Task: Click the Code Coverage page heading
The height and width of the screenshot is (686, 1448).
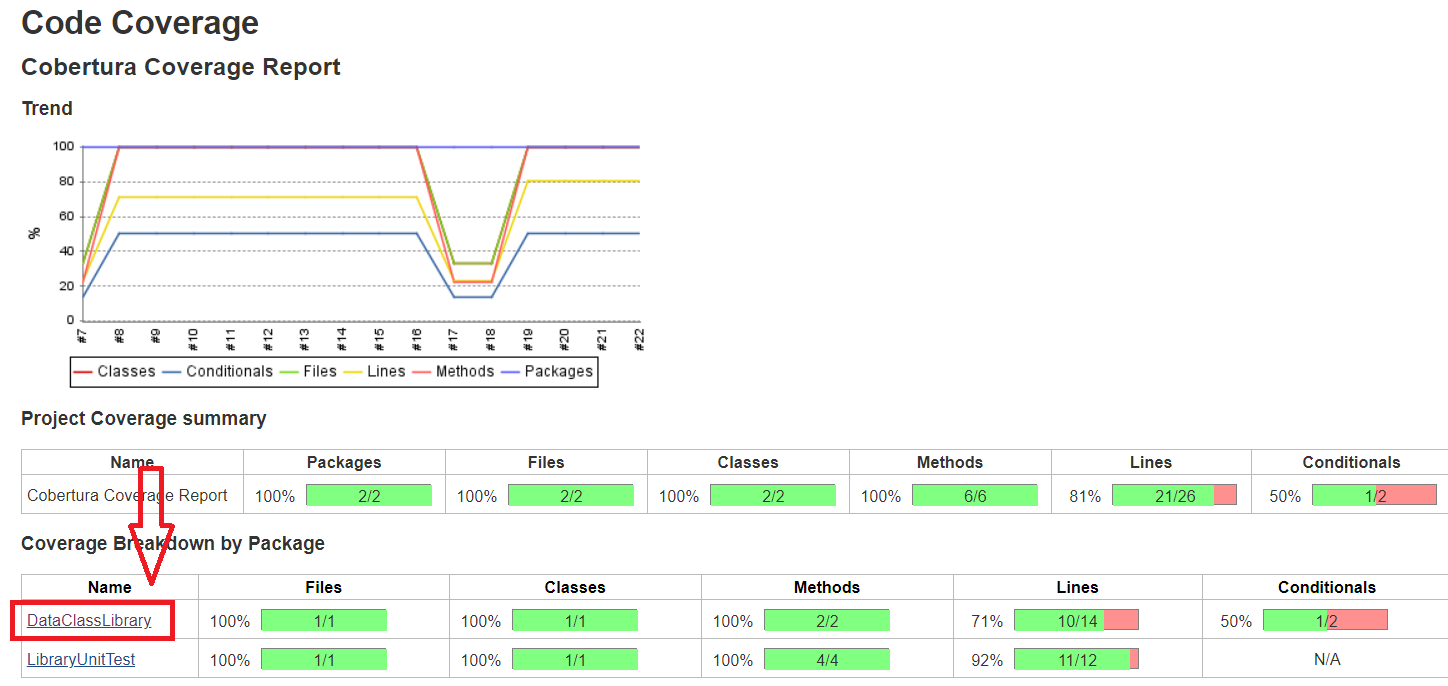Action: click(140, 22)
